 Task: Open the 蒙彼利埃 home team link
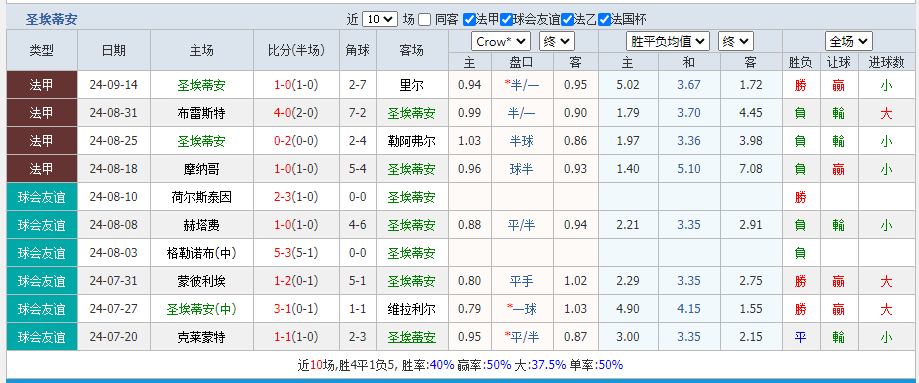pos(201,282)
